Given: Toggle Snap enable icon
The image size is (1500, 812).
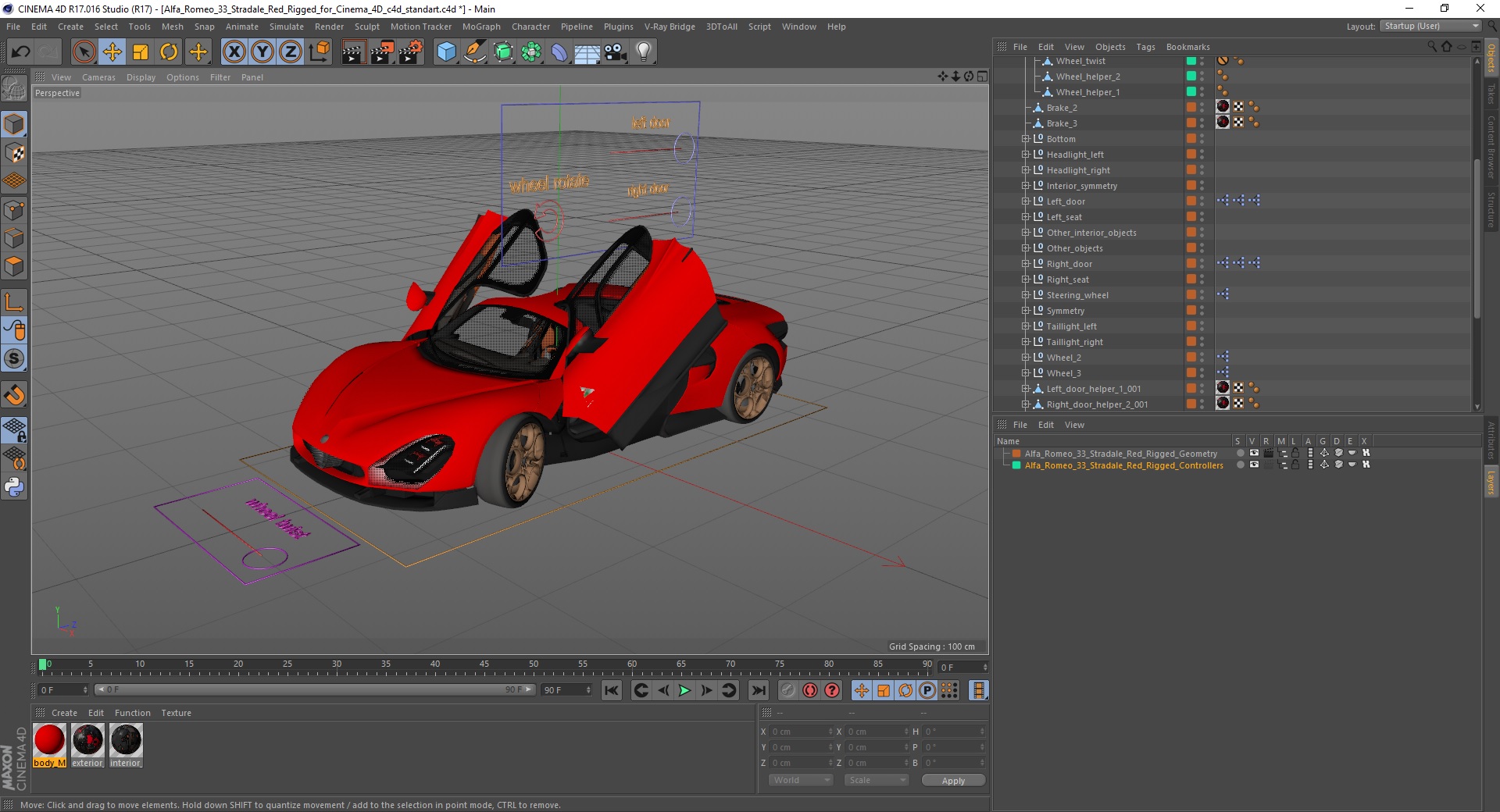Looking at the screenshot, I should pyautogui.click(x=14, y=359).
